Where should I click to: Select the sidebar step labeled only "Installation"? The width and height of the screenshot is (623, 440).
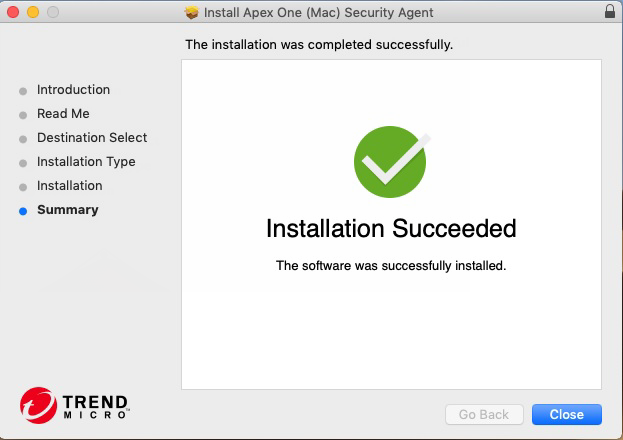(x=69, y=186)
